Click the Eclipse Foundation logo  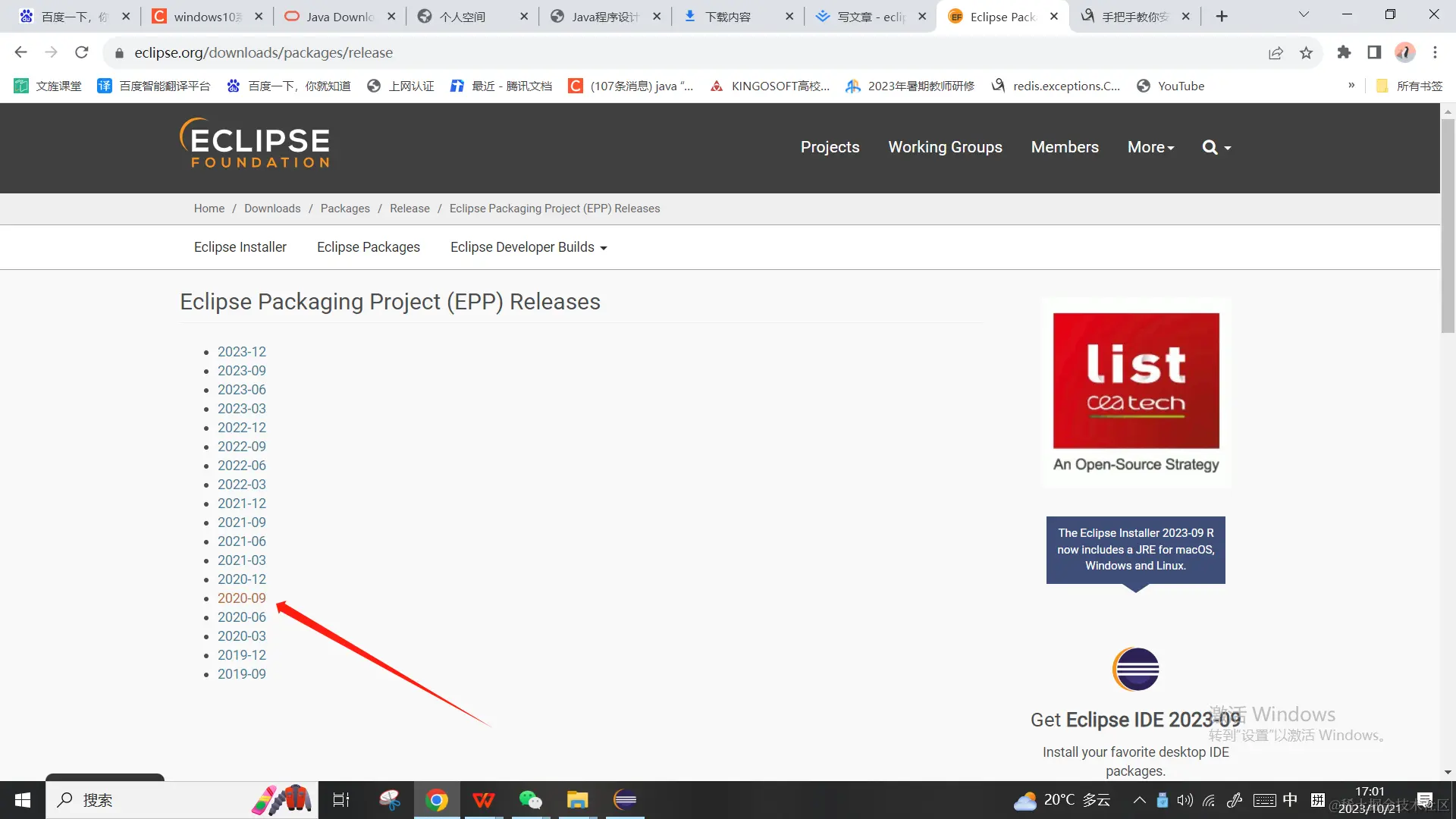point(255,143)
